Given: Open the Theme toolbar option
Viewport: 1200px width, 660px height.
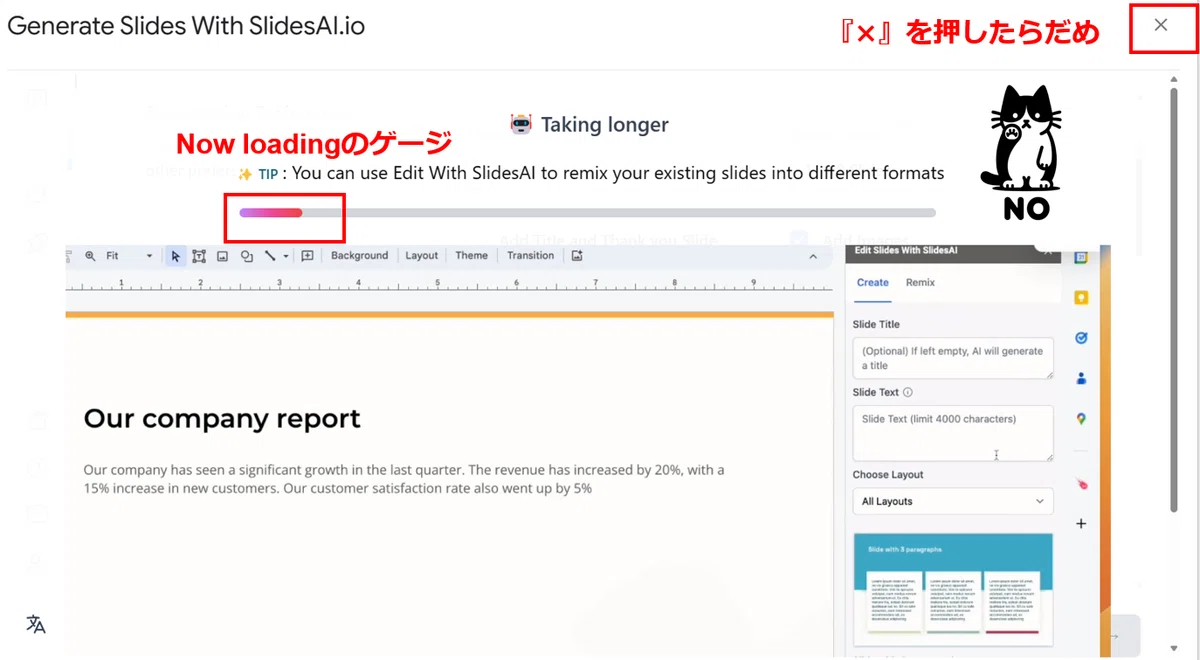Looking at the screenshot, I should pos(471,256).
